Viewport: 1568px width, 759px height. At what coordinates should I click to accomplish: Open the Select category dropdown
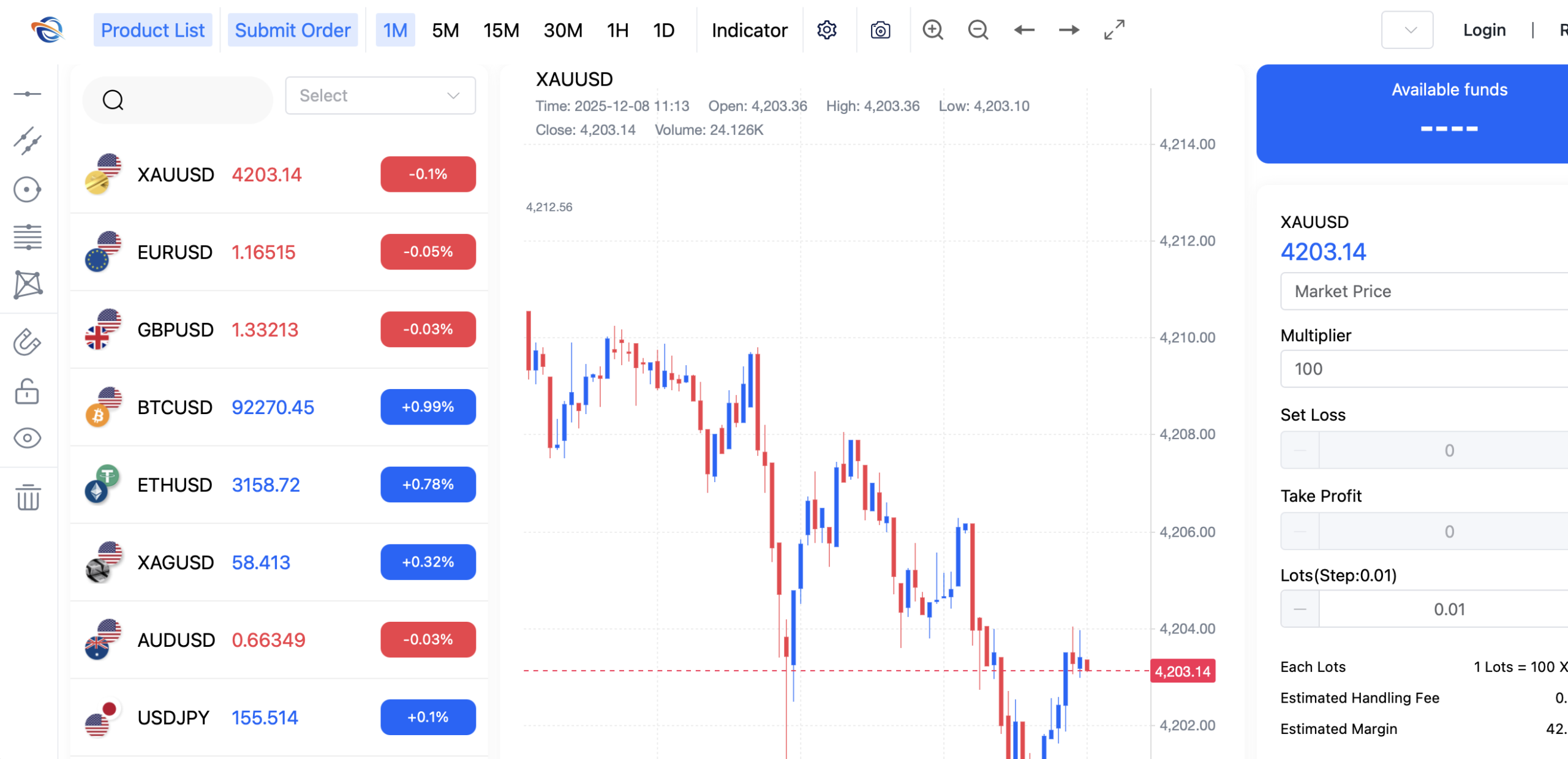pyautogui.click(x=380, y=95)
